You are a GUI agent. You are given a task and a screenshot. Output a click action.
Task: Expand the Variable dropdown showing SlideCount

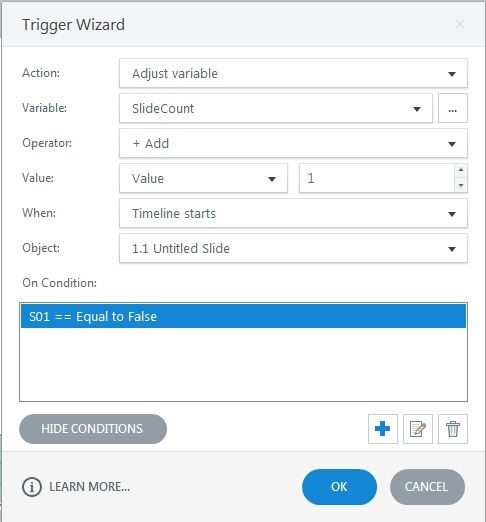pyautogui.click(x=276, y=108)
